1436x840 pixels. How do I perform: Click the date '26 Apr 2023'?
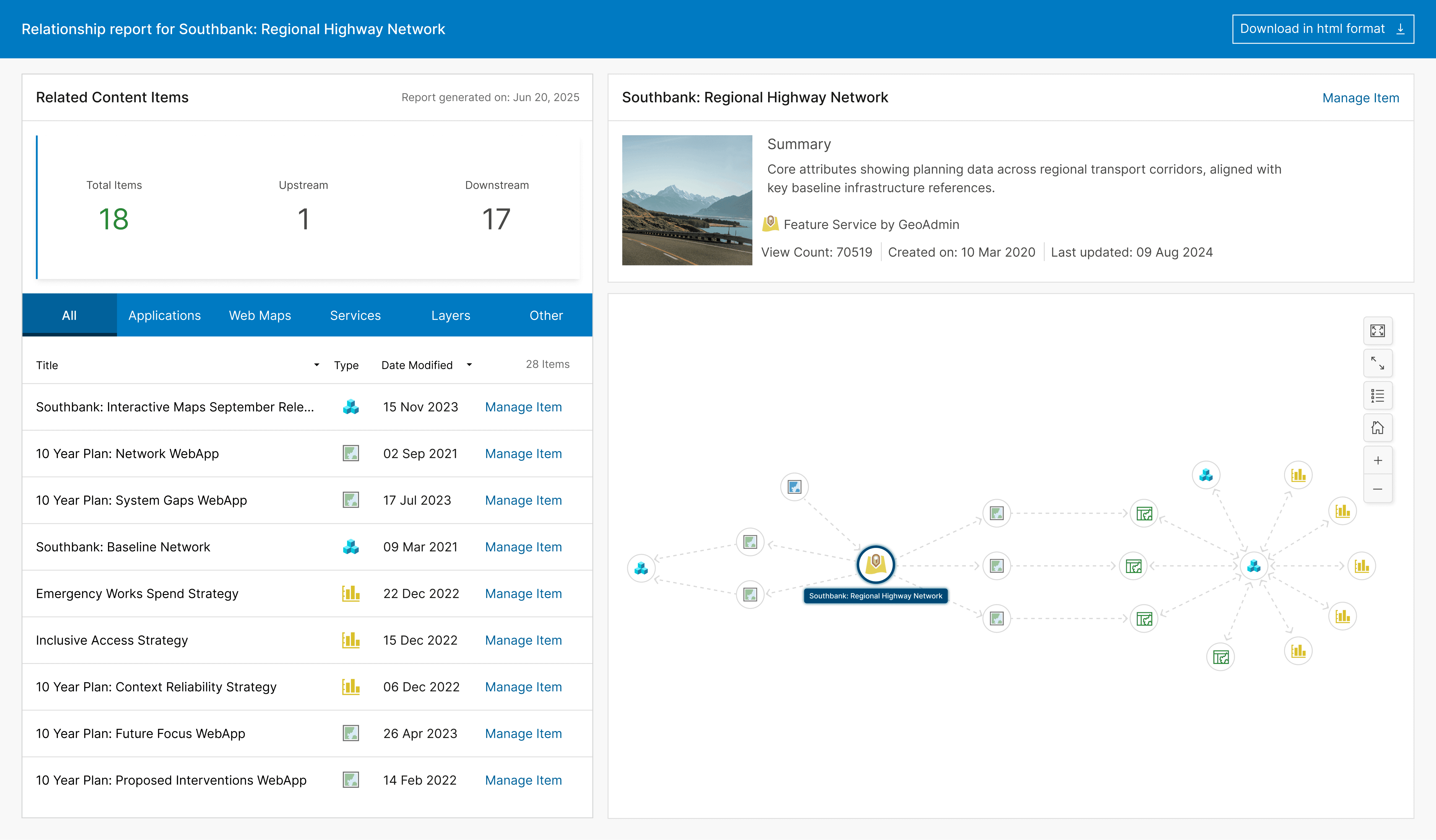point(421,734)
